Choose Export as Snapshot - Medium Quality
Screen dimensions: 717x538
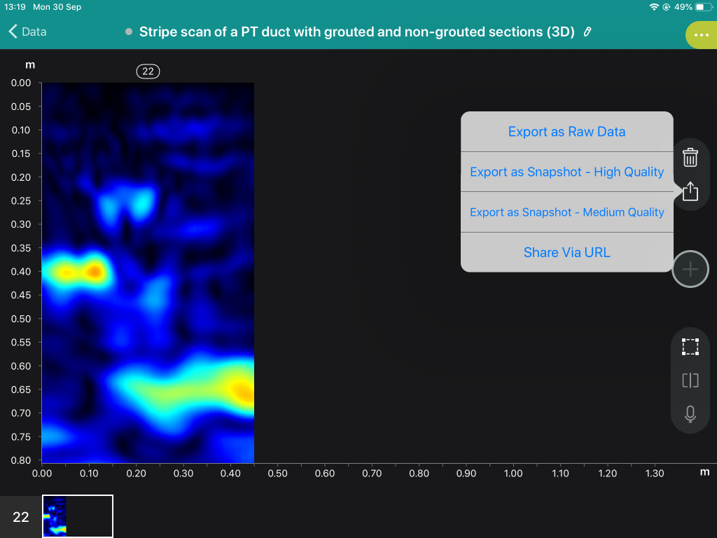(567, 212)
